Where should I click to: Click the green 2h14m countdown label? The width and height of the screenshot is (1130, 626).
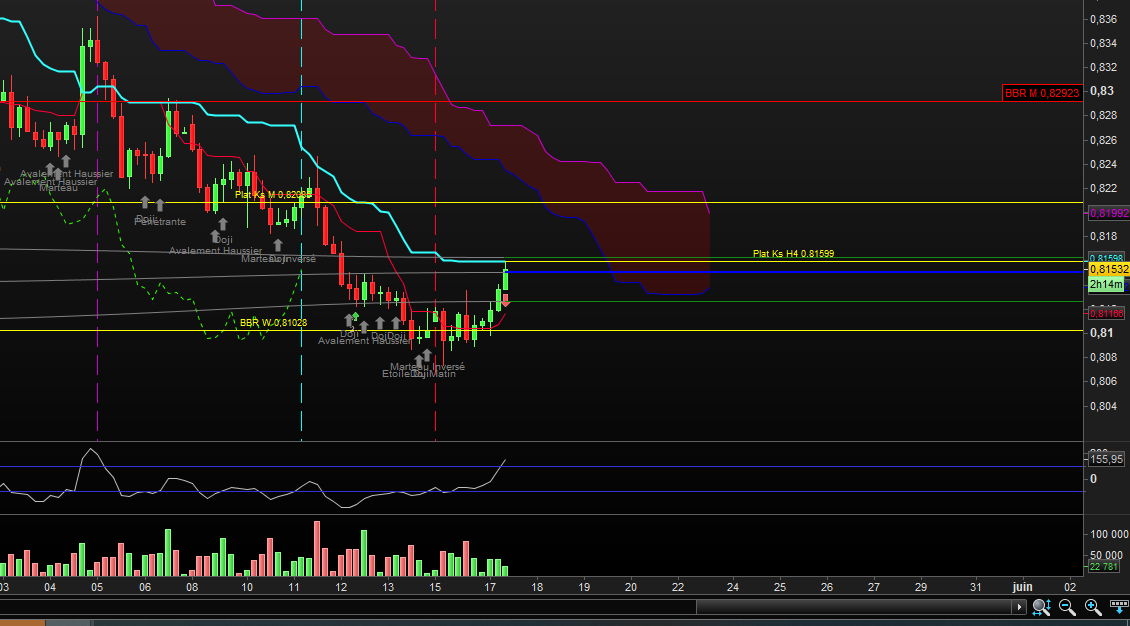click(x=1108, y=284)
